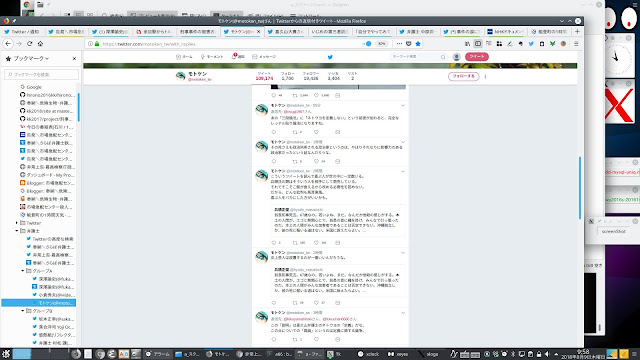Click the 80% zoom level indicator
Viewport: 640px width, 360px height.
[x=381, y=44]
